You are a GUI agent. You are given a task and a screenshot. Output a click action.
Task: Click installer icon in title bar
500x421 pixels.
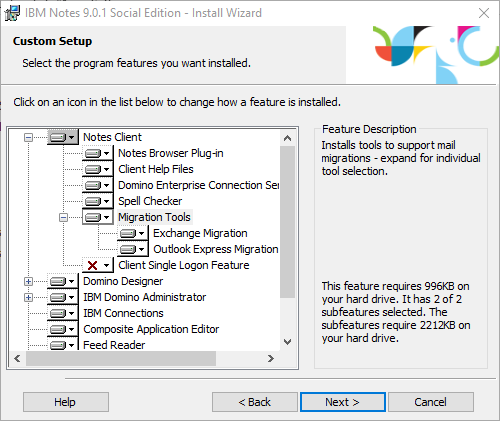coord(12,13)
